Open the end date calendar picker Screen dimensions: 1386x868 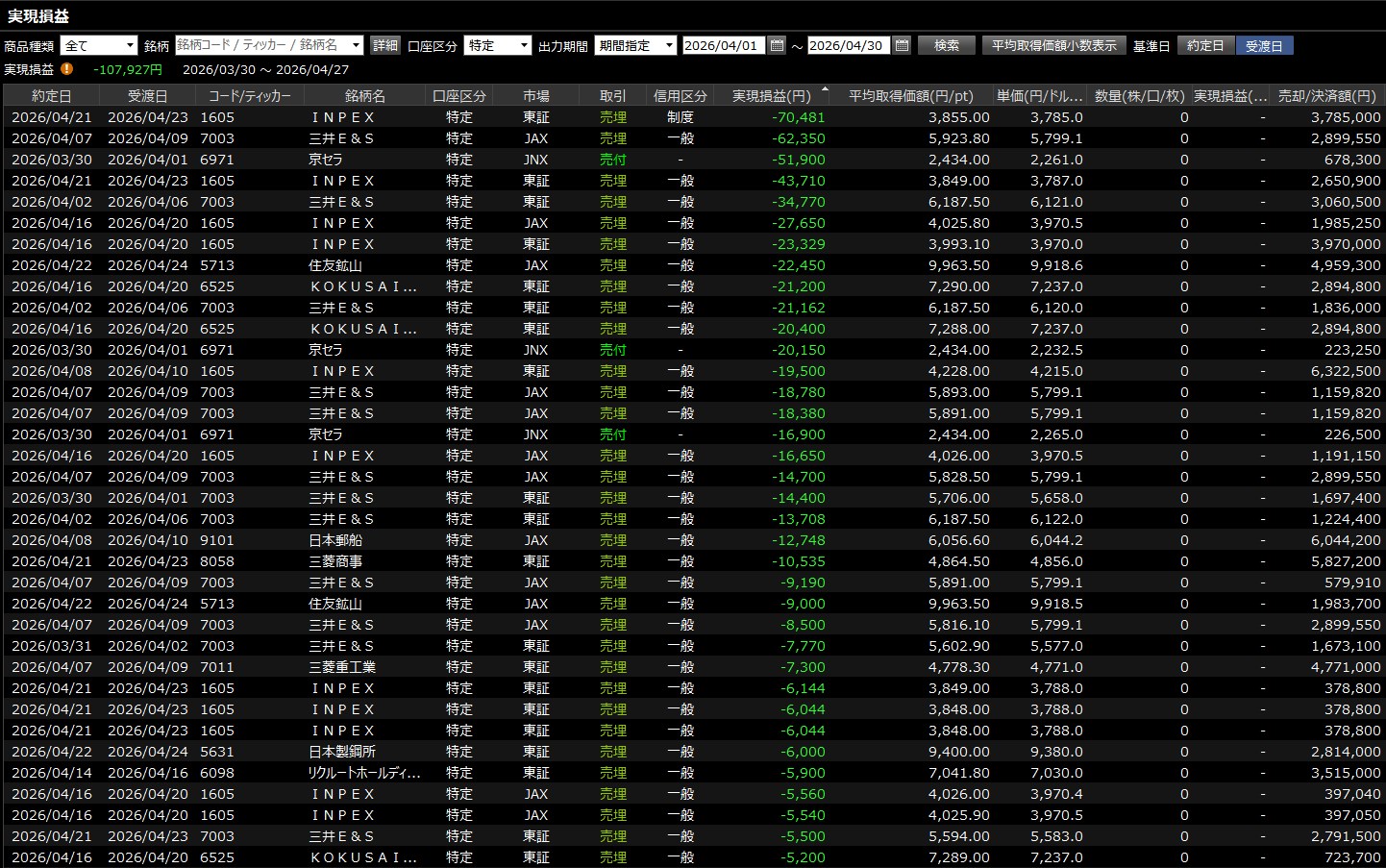[x=902, y=45]
